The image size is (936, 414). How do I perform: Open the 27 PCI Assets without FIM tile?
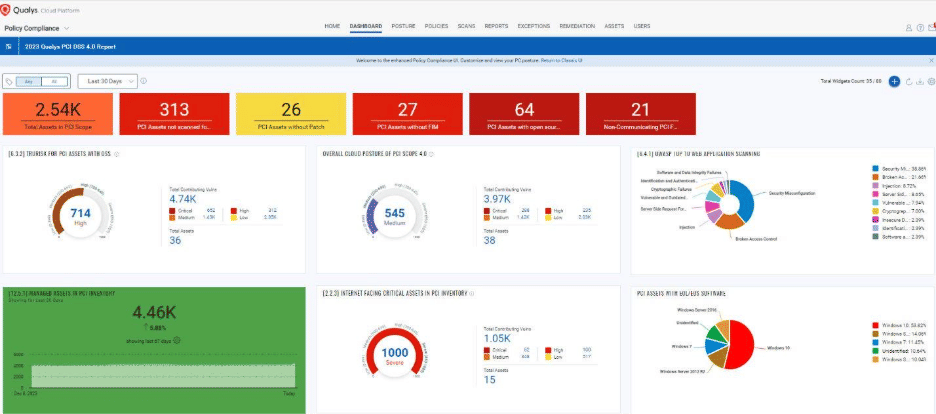click(407, 115)
